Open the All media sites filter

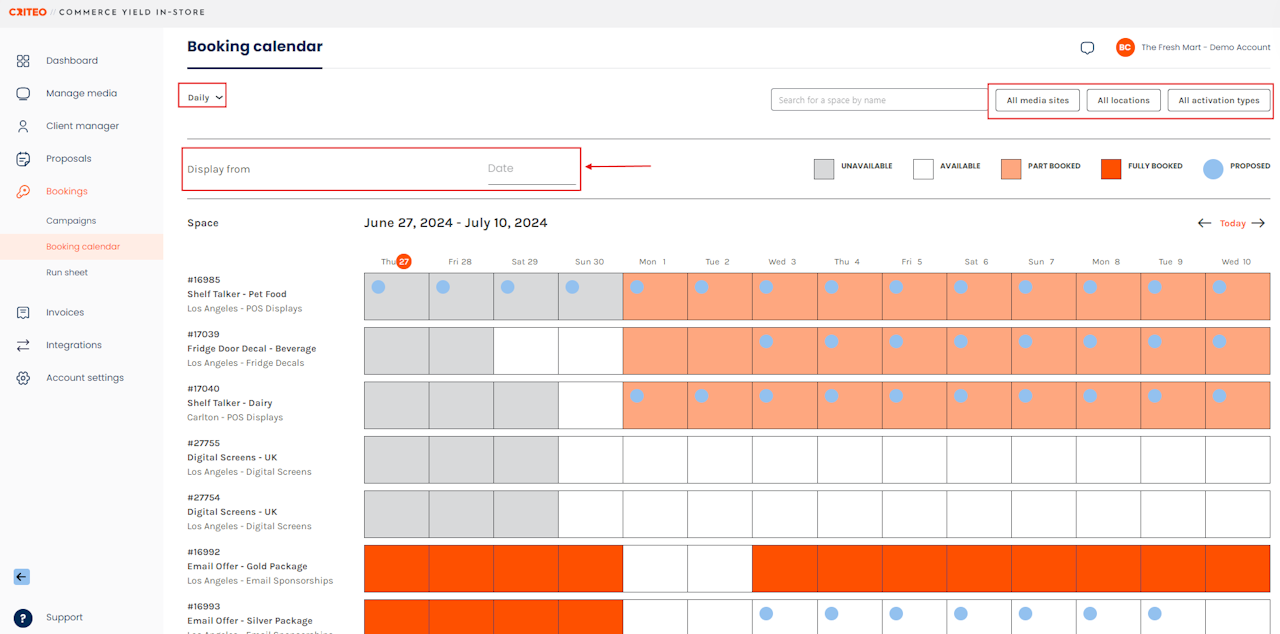coord(1037,100)
